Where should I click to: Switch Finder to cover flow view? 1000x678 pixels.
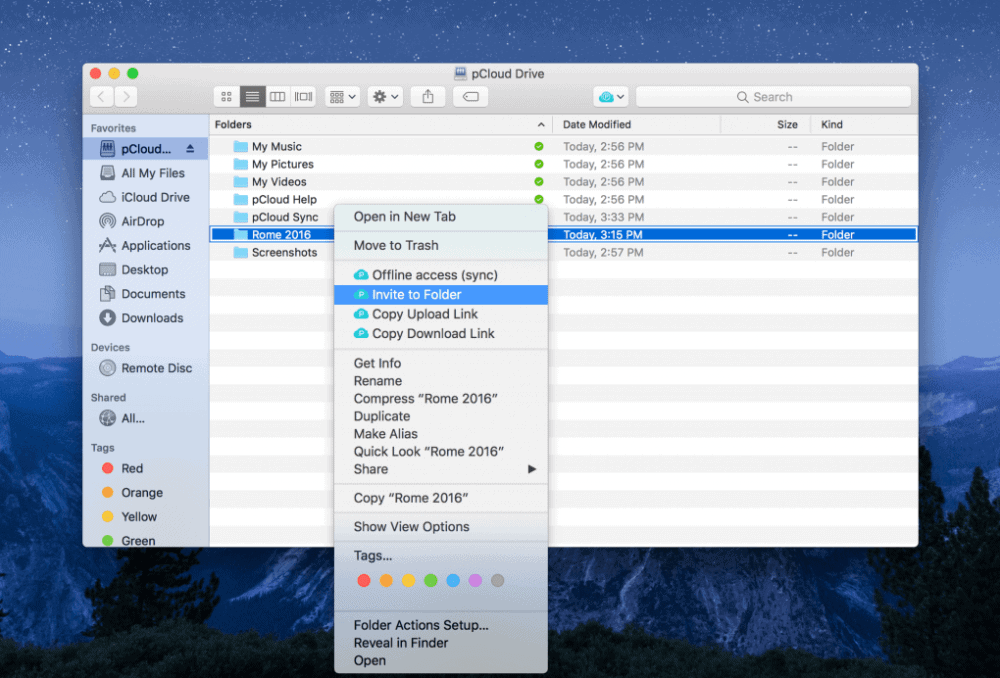(x=303, y=97)
